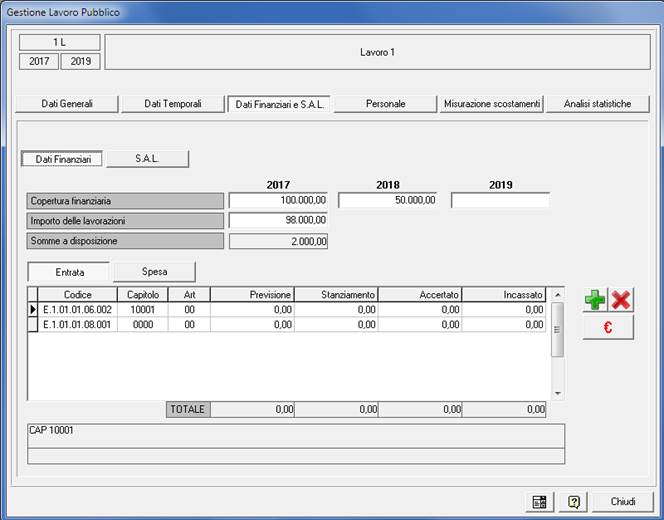This screenshot has height=520, width=664.
Task: Switch to the Dati Generali tab
Action: tap(66, 104)
